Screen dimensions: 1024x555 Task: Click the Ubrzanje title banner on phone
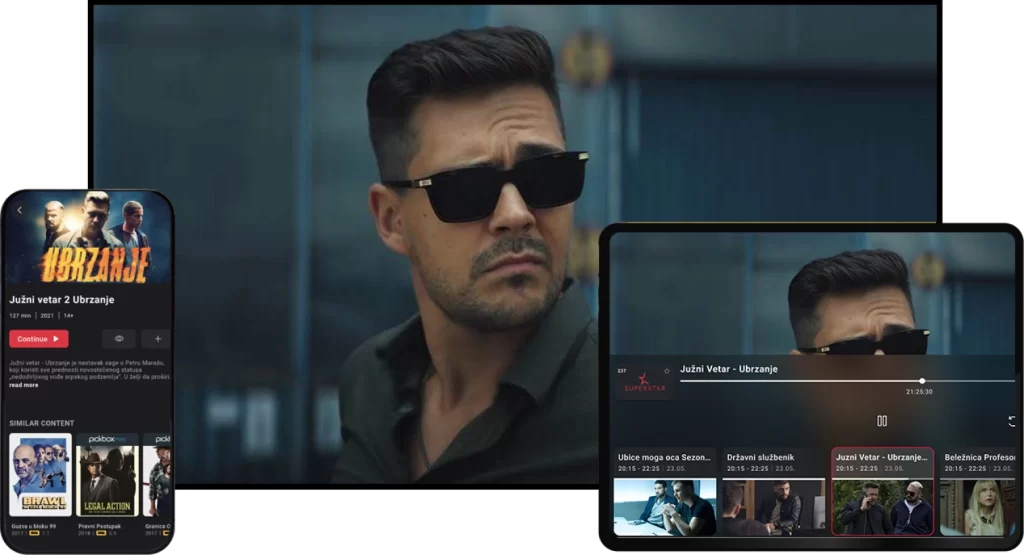[x=96, y=263]
